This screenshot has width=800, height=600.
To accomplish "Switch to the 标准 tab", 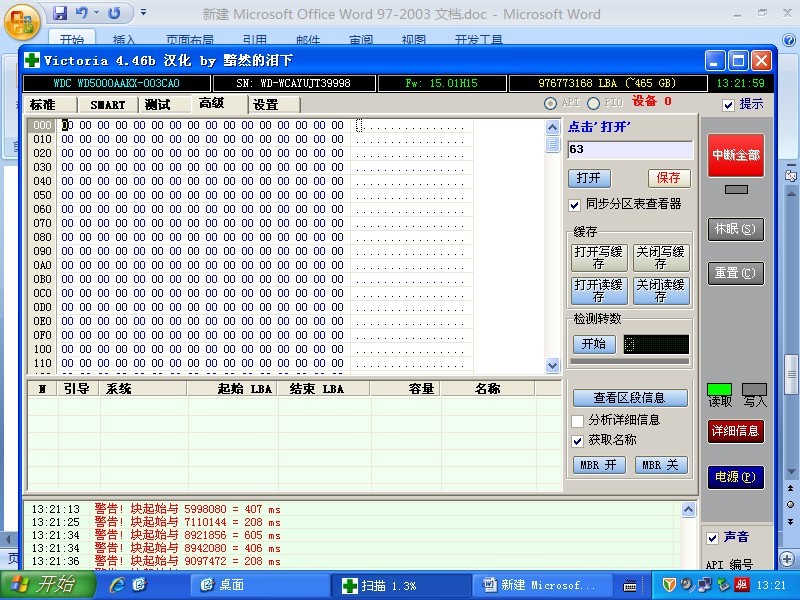I will (x=50, y=105).
